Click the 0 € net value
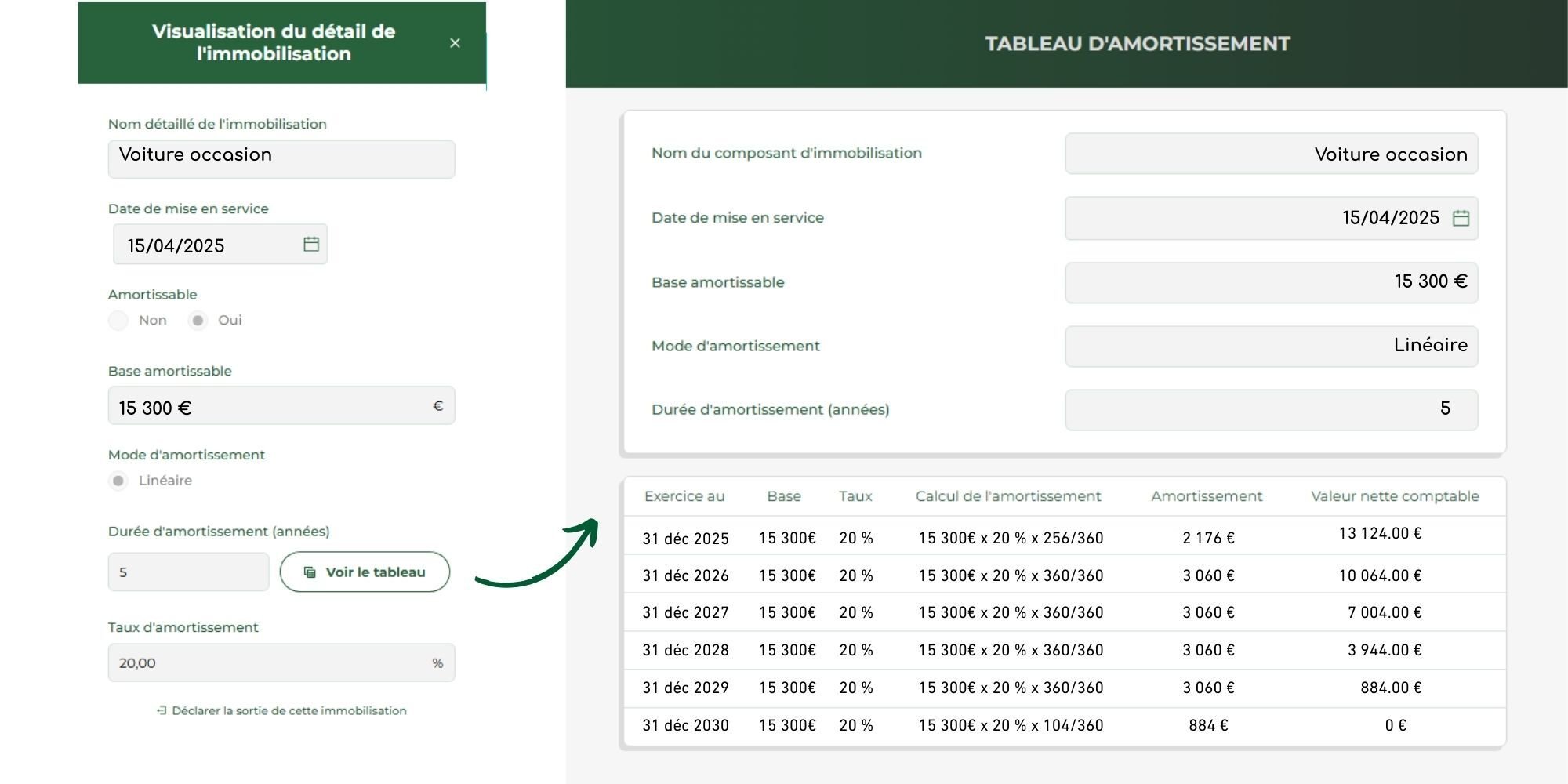This screenshot has height=784, width=1568. pyautogui.click(x=1396, y=725)
